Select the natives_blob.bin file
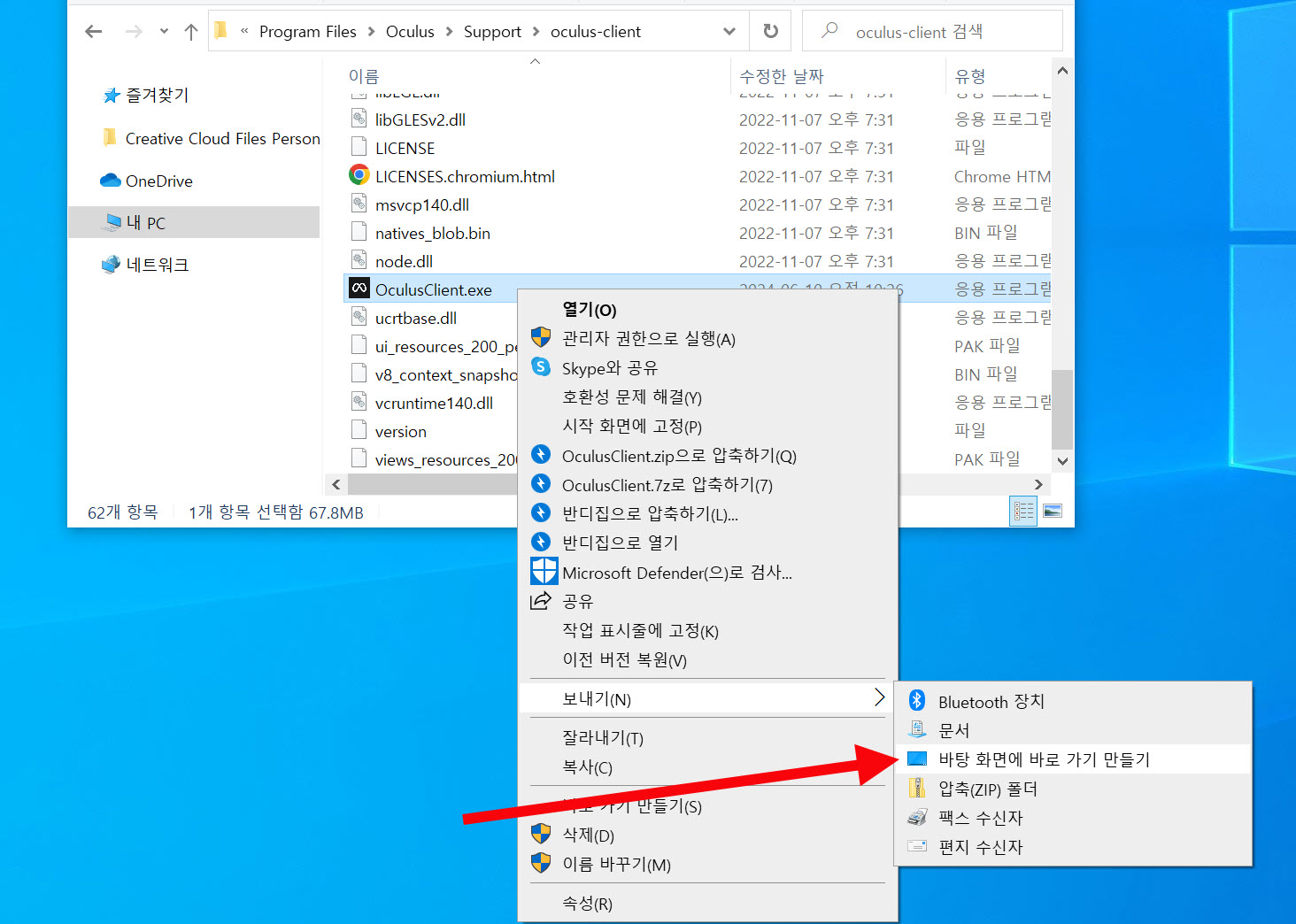Viewport: 1296px width, 924px height. (x=433, y=233)
